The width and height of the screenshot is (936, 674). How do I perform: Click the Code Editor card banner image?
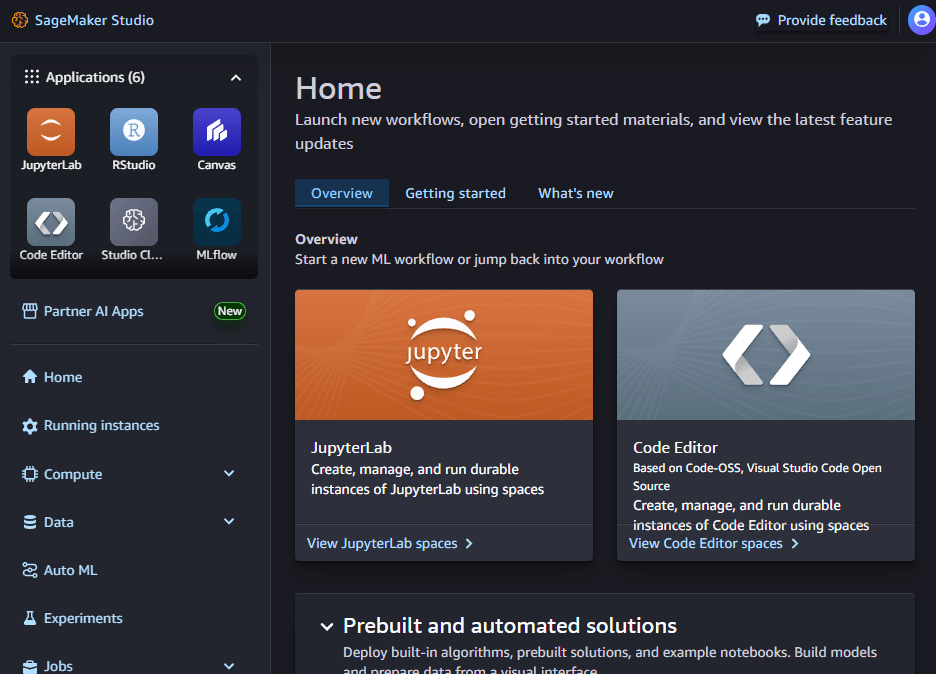[766, 355]
